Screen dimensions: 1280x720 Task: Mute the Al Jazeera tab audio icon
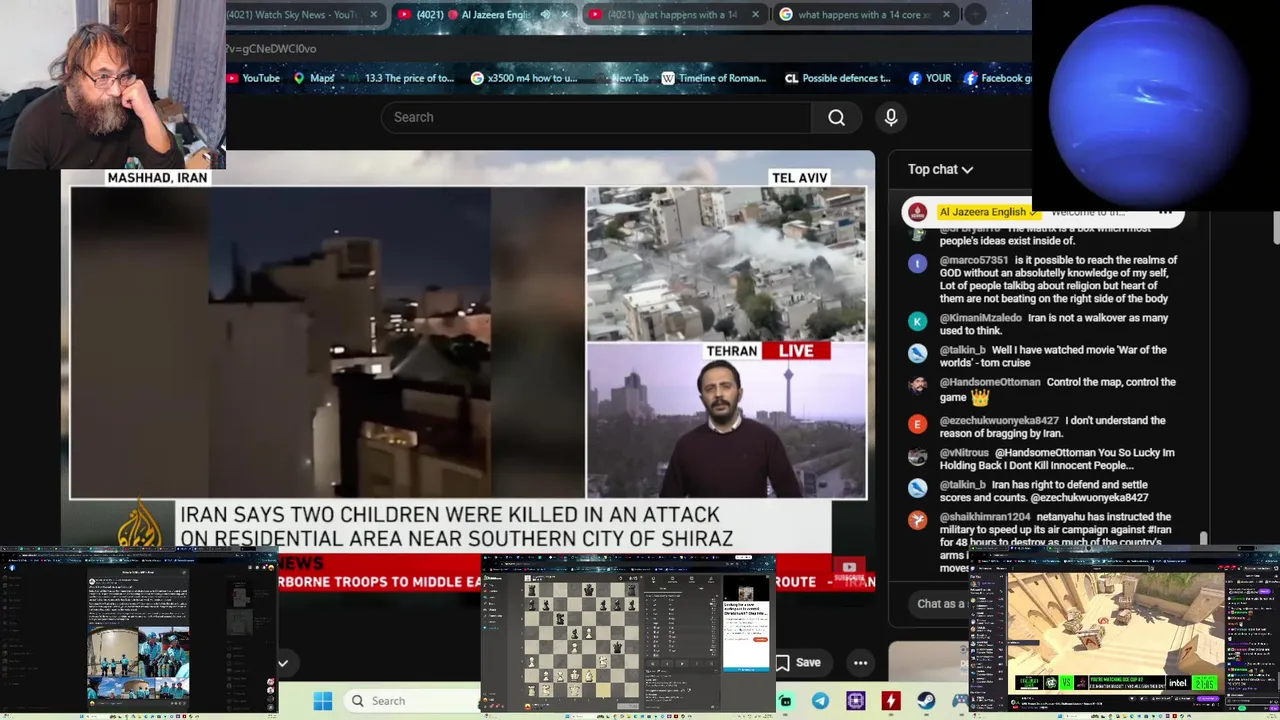pyautogui.click(x=545, y=15)
